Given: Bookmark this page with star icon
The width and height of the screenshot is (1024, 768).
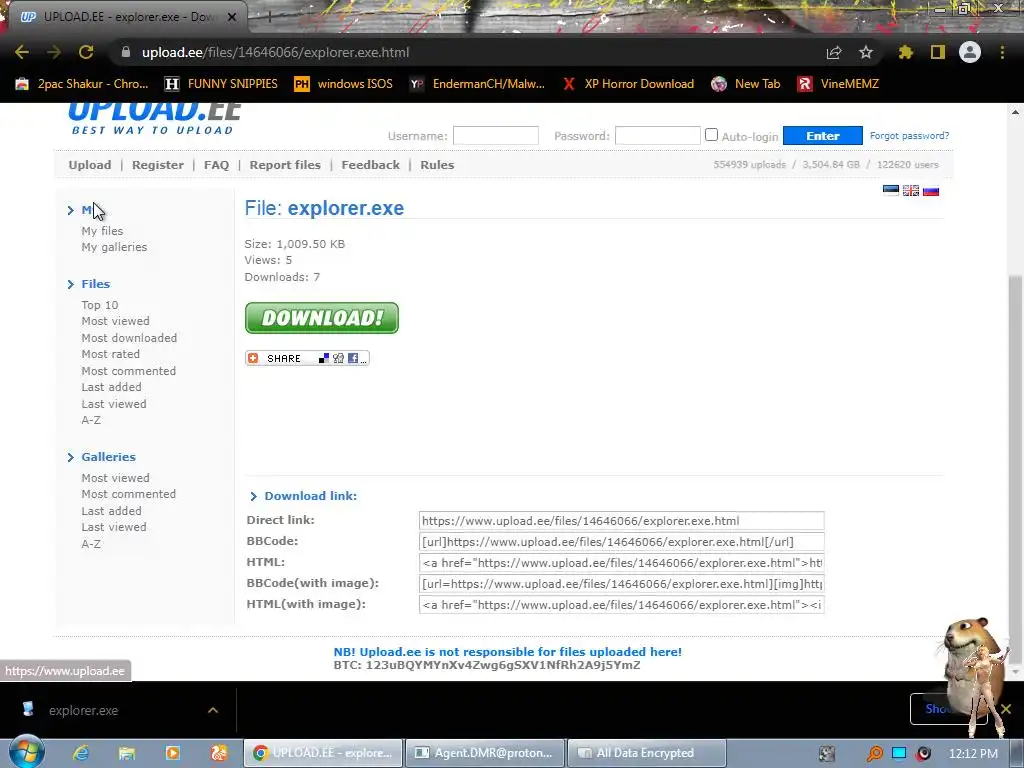Looking at the screenshot, I should point(865,52).
